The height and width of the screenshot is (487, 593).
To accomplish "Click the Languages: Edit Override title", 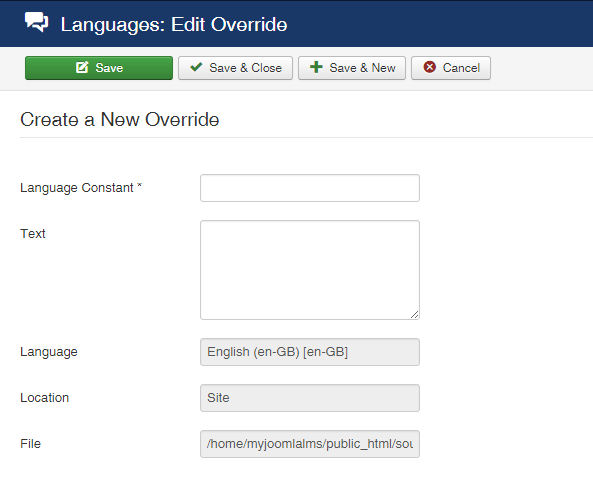I will pos(174,25).
